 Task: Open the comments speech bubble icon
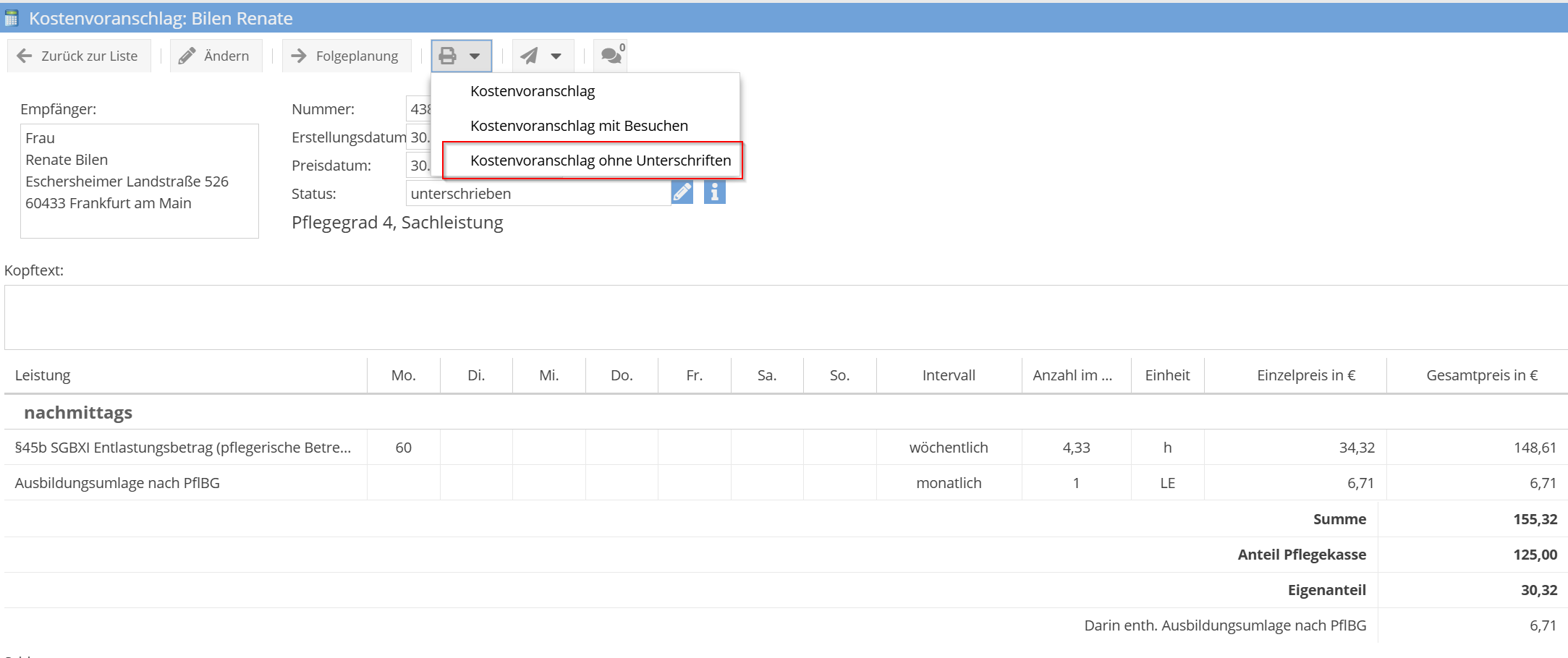[611, 56]
